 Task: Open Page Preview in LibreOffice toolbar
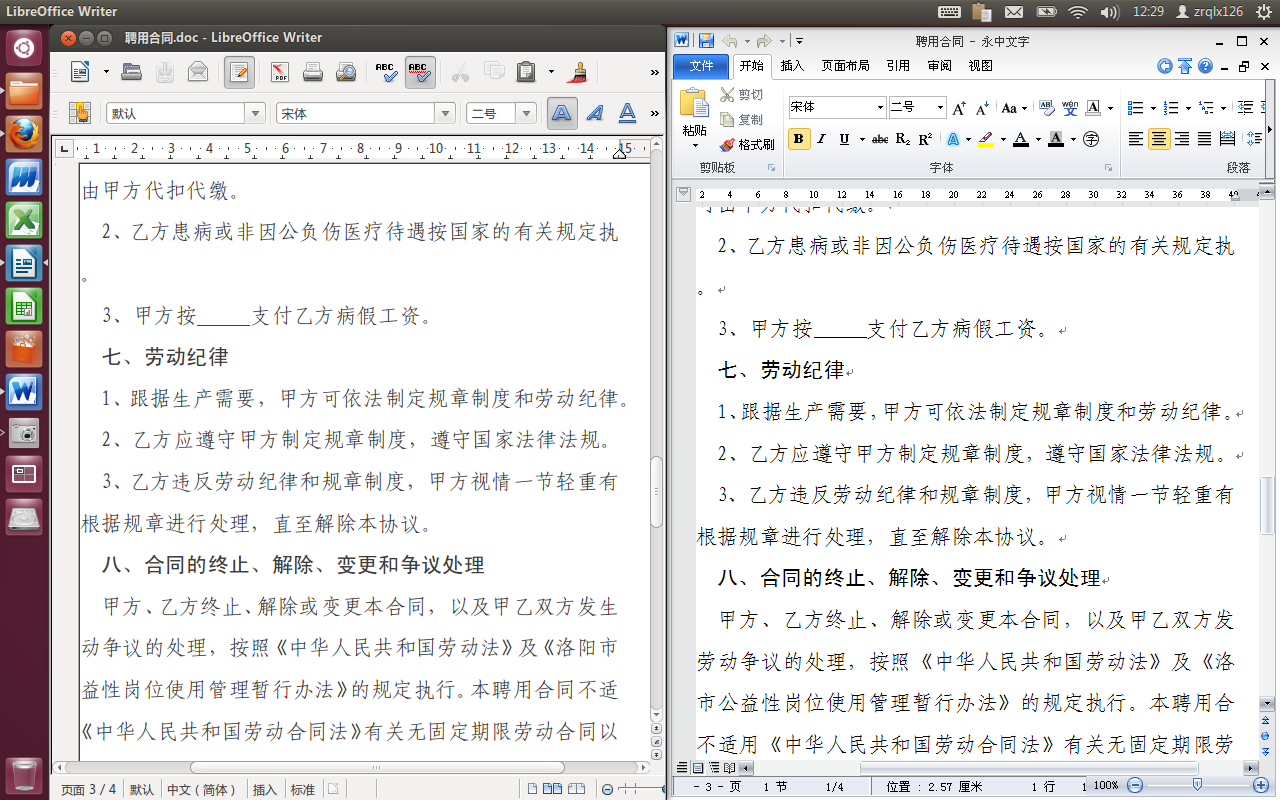346,71
